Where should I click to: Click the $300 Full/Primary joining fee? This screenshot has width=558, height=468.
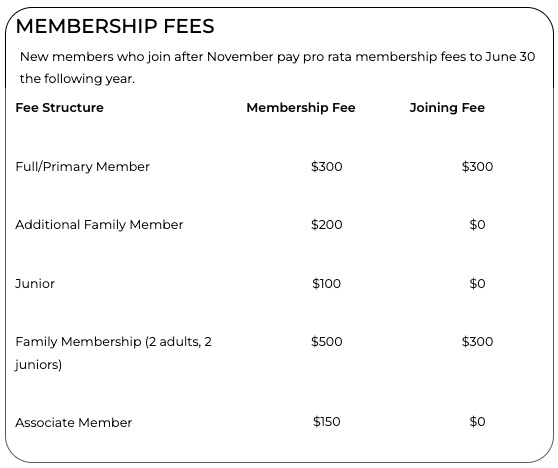(477, 167)
